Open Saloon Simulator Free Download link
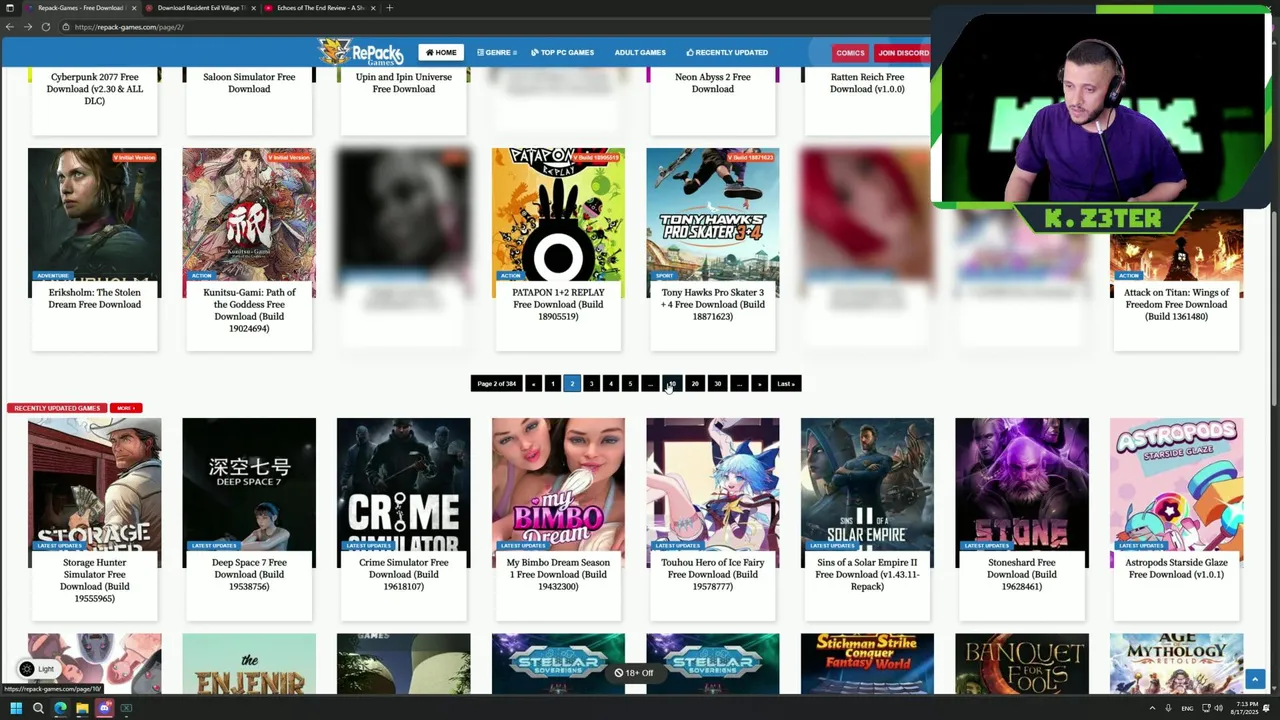 249,83
